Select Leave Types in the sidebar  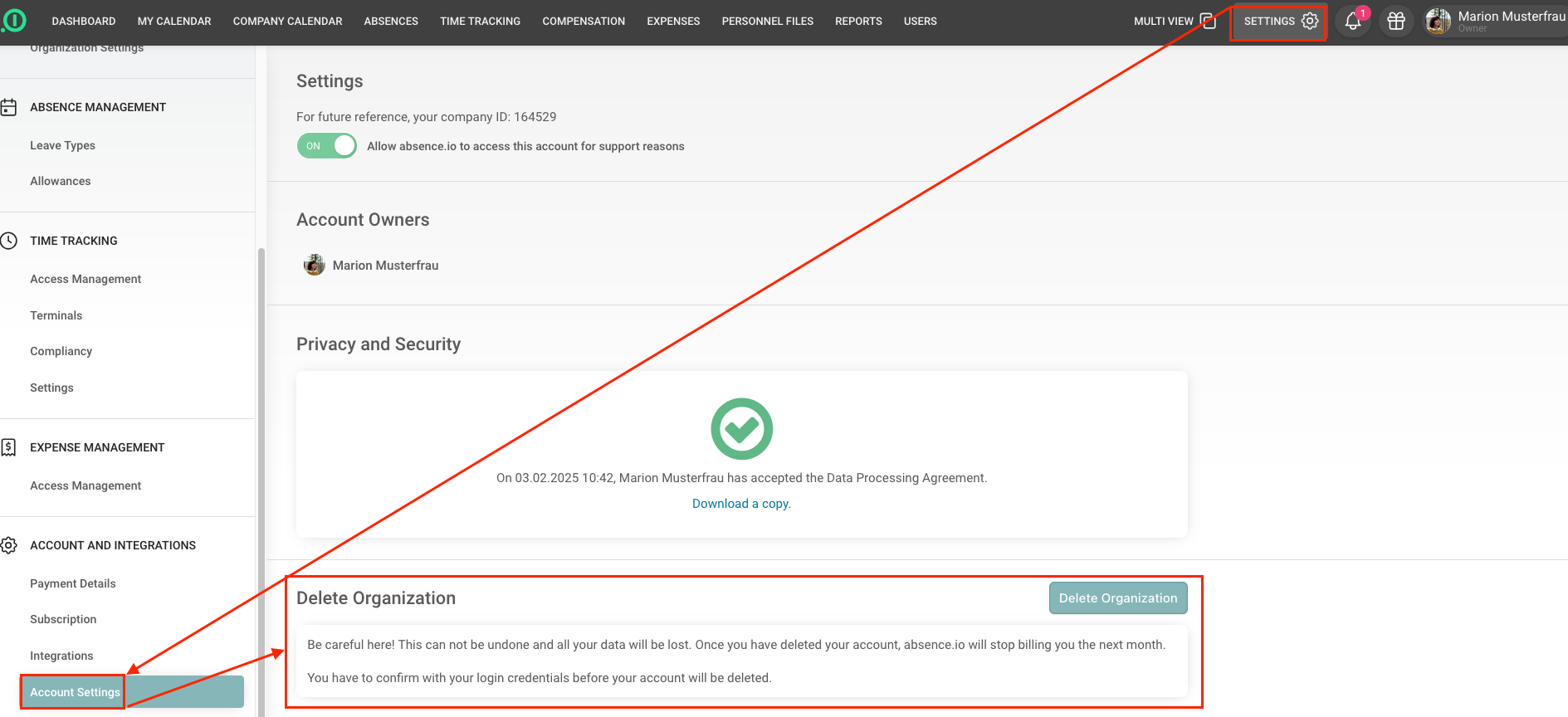coord(63,145)
